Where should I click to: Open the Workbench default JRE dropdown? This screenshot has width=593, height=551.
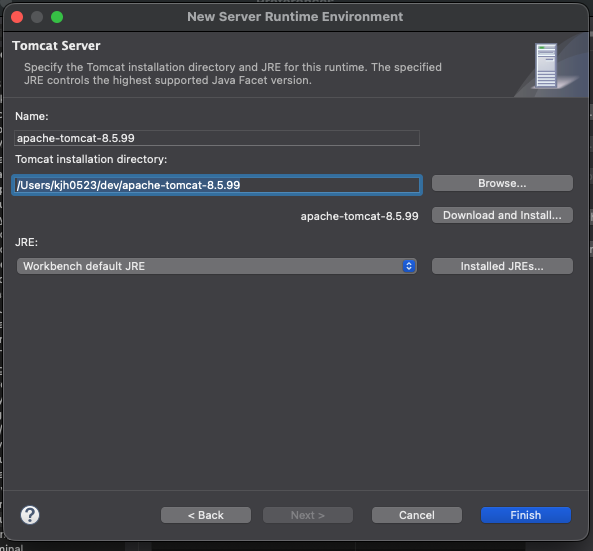(x=217, y=266)
